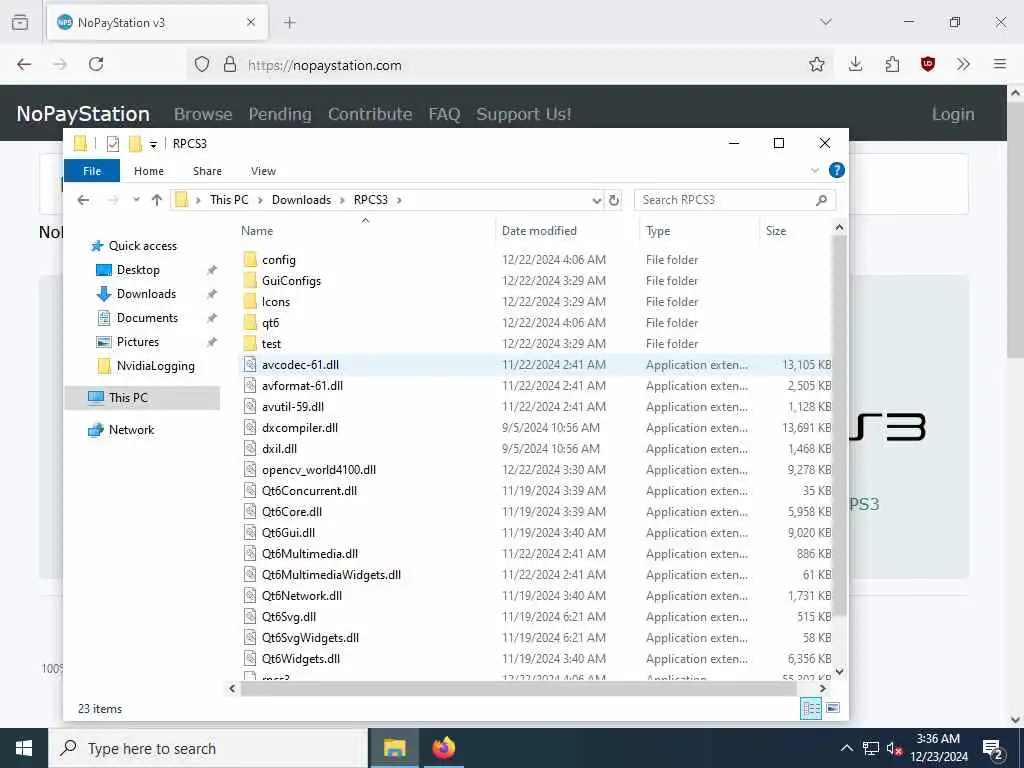1024x768 pixels.
Task: Open the notification center icon
Action: point(993,748)
